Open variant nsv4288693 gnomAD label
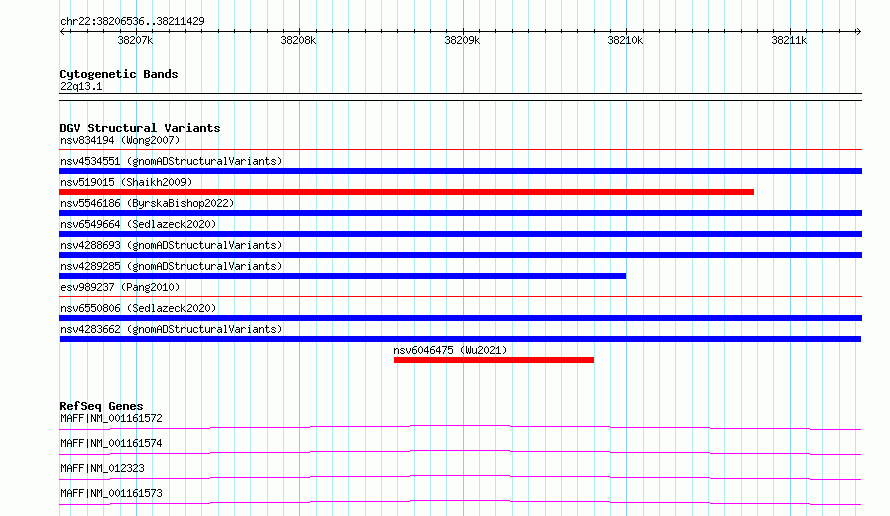890x516 pixels. pos(171,245)
